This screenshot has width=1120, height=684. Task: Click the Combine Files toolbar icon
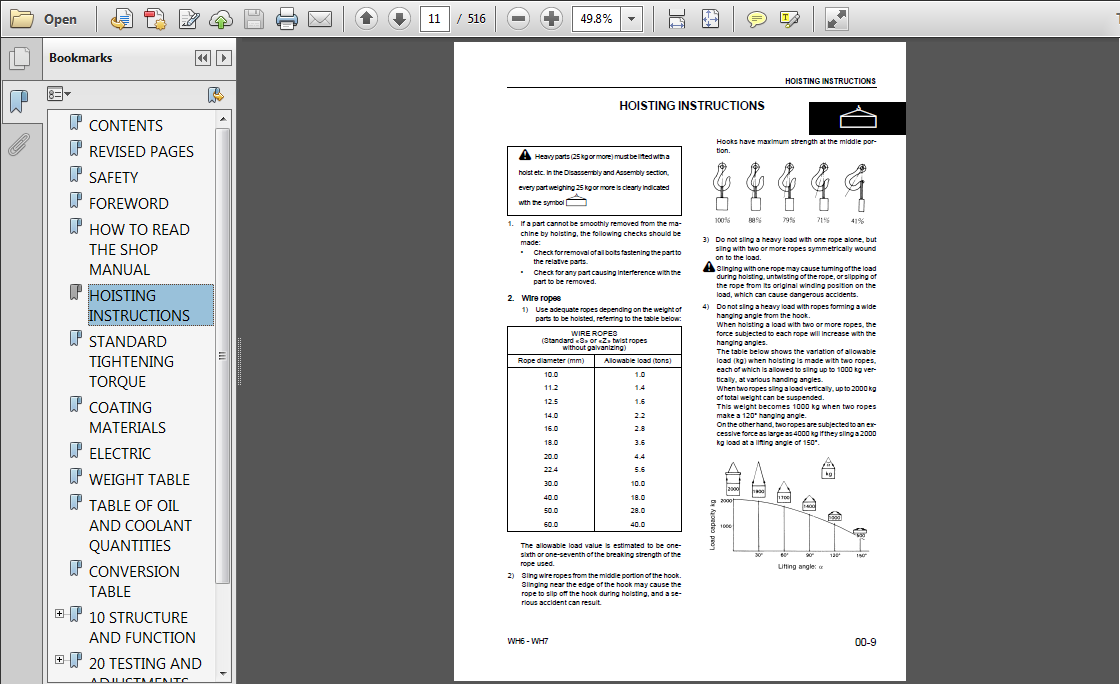155,19
